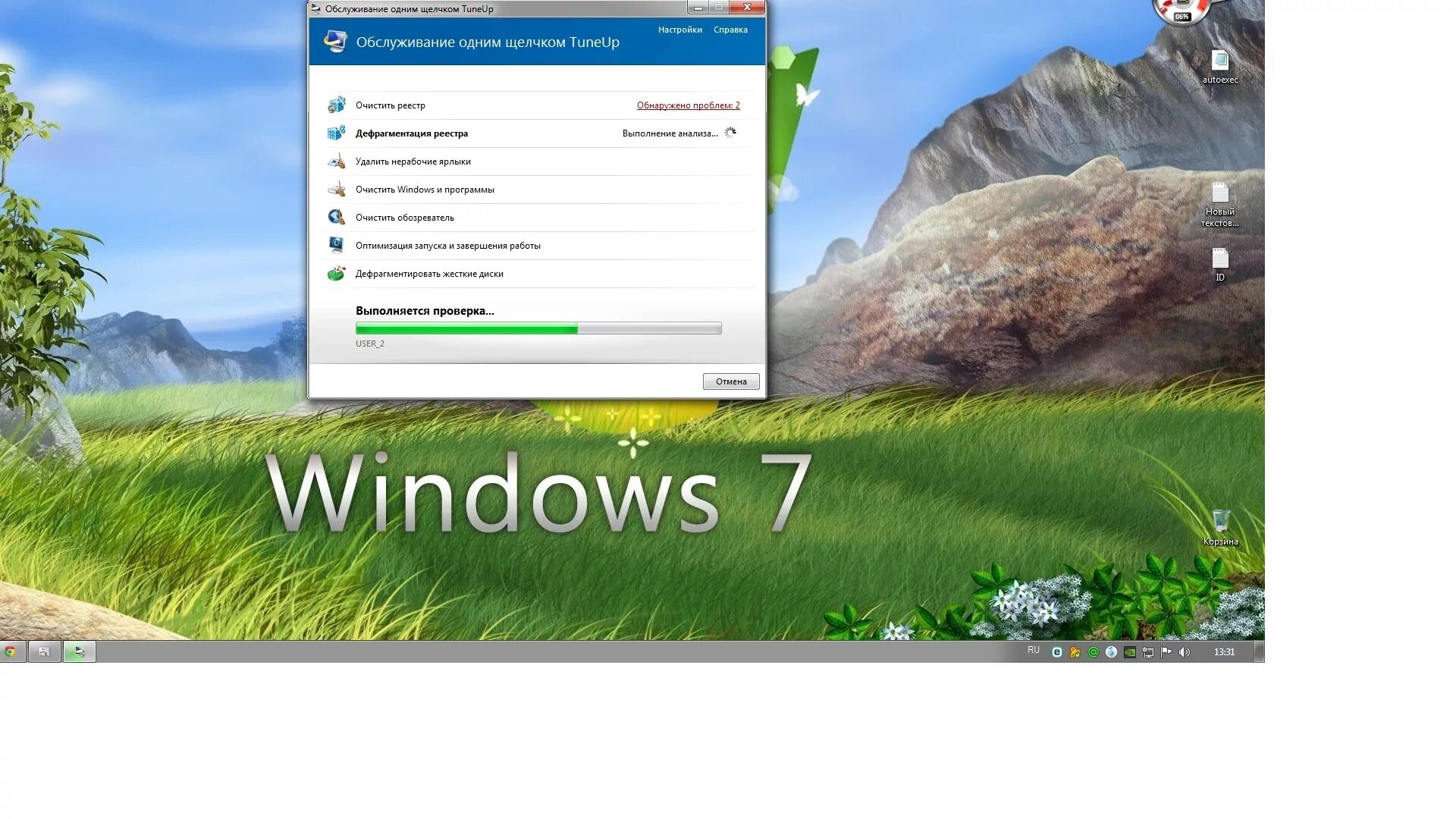Click the speaker volume tray icon
Viewport: 1456px width, 819px height.
pyautogui.click(x=1184, y=652)
